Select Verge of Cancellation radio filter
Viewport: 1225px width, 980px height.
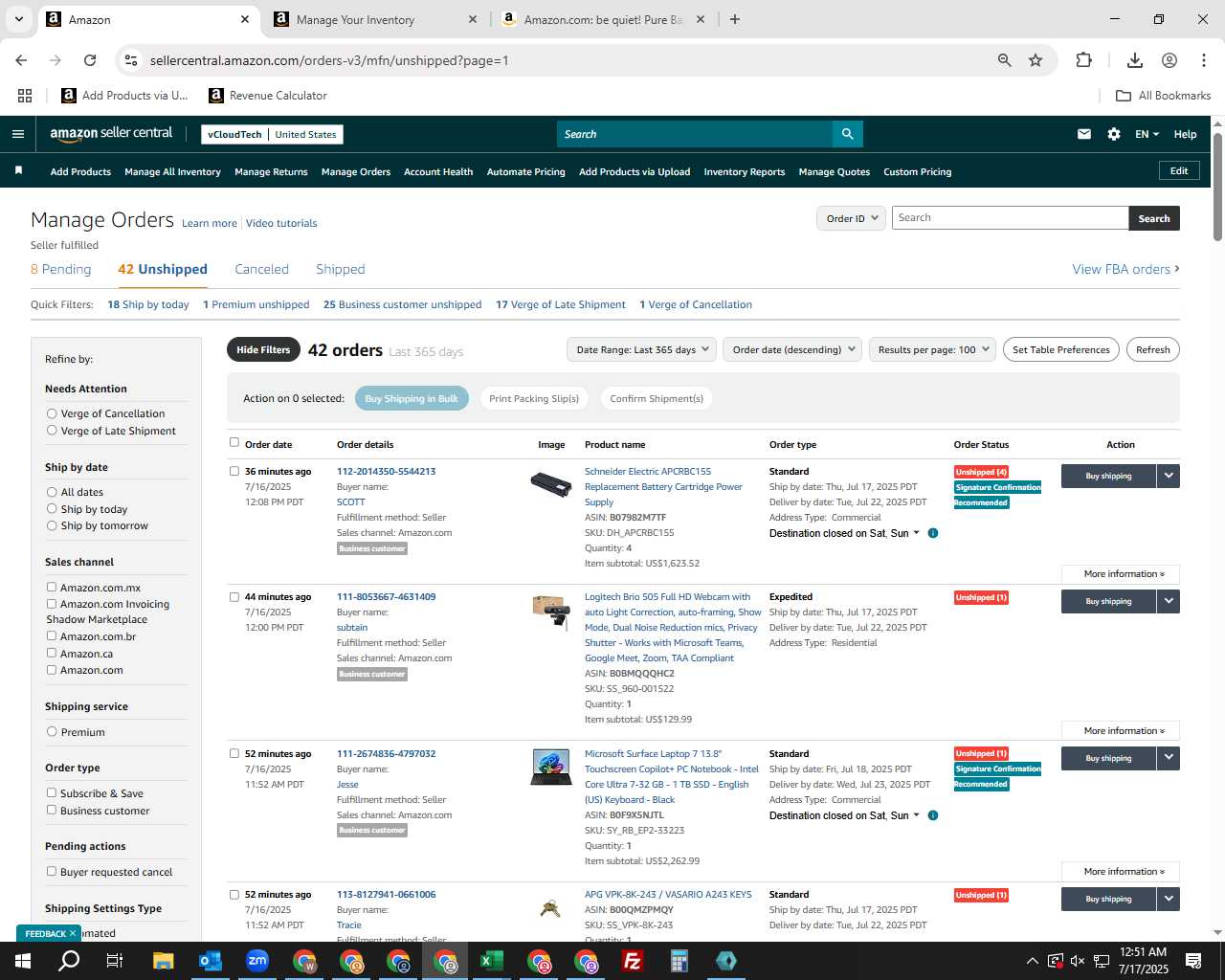click(52, 413)
